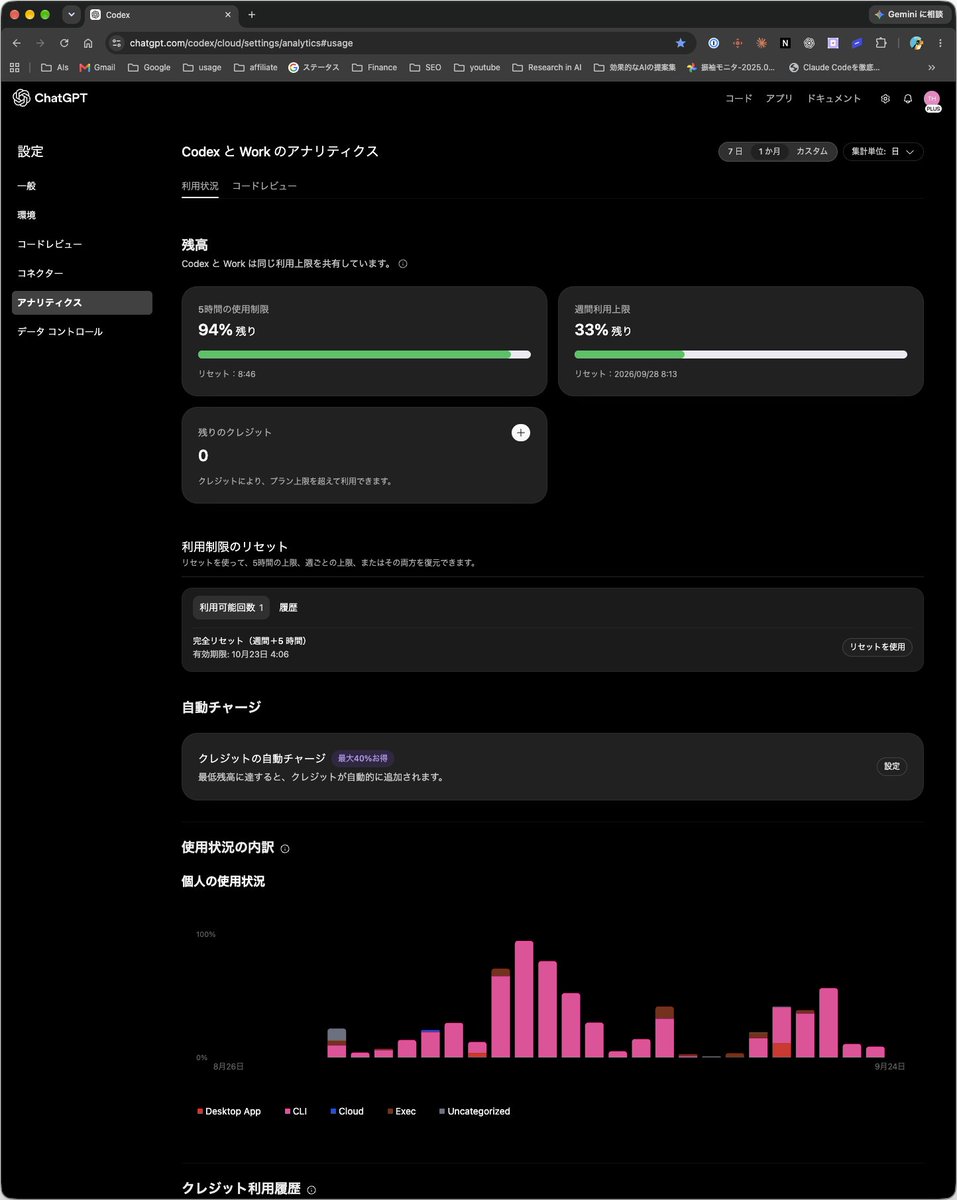Screen dimensions: 957x1200
Task: Switch to the 利用状況 tab
Action: tap(200, 186)
